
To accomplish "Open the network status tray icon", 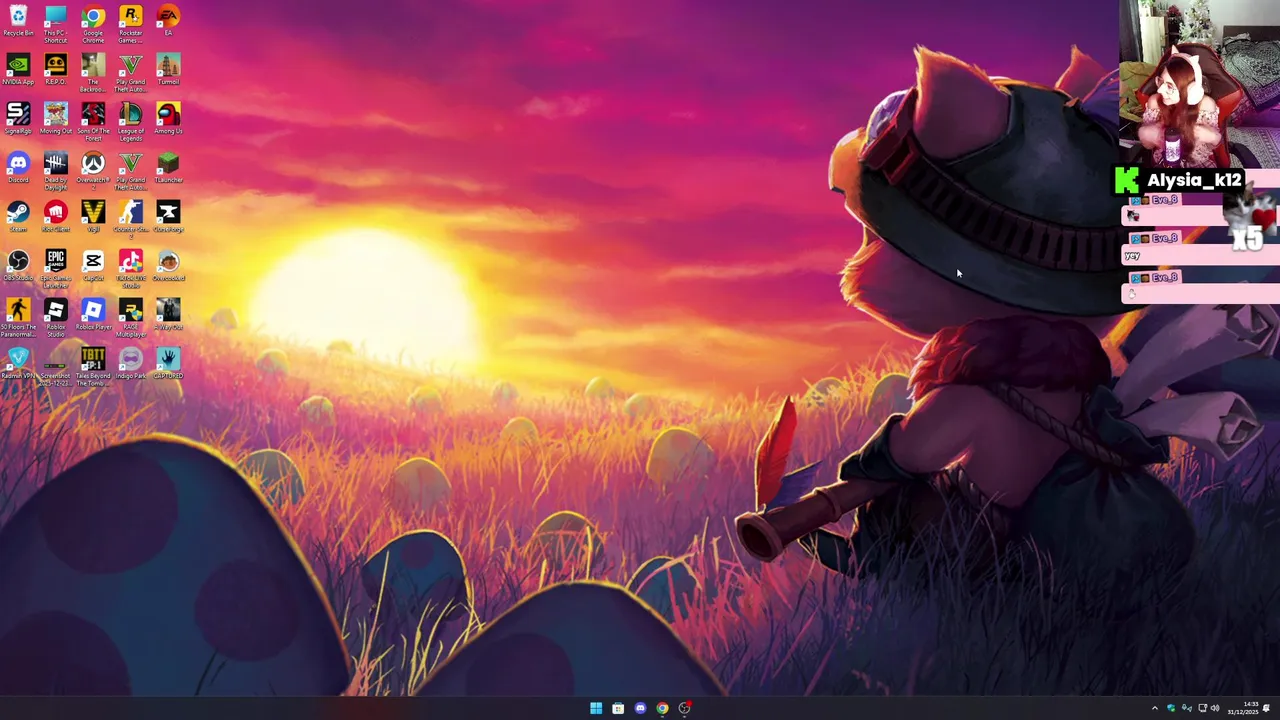I will (1202, 708).
